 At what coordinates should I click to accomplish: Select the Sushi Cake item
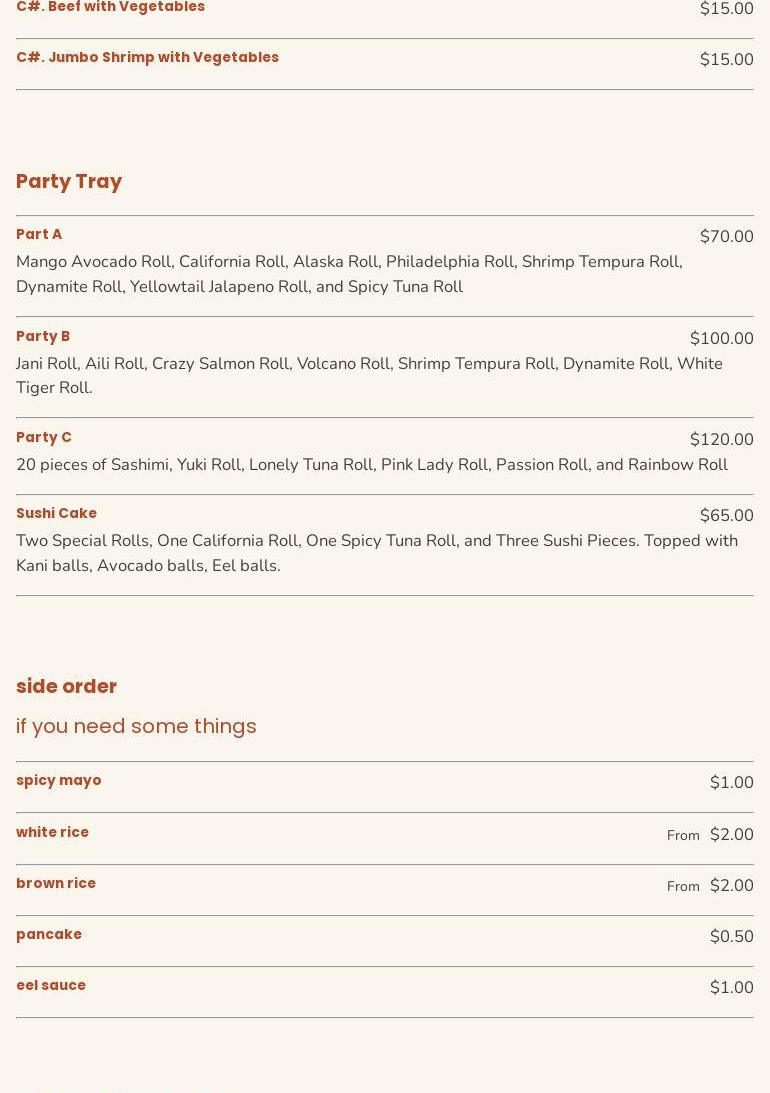[x=56, y=513]
